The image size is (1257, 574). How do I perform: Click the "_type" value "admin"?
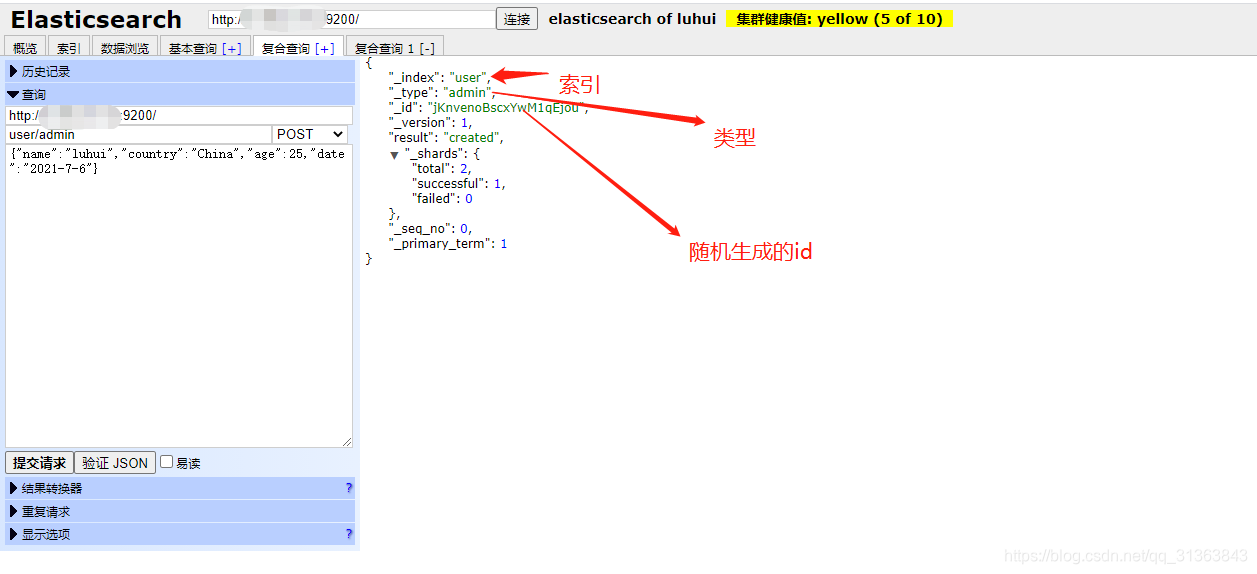(468, 92)
